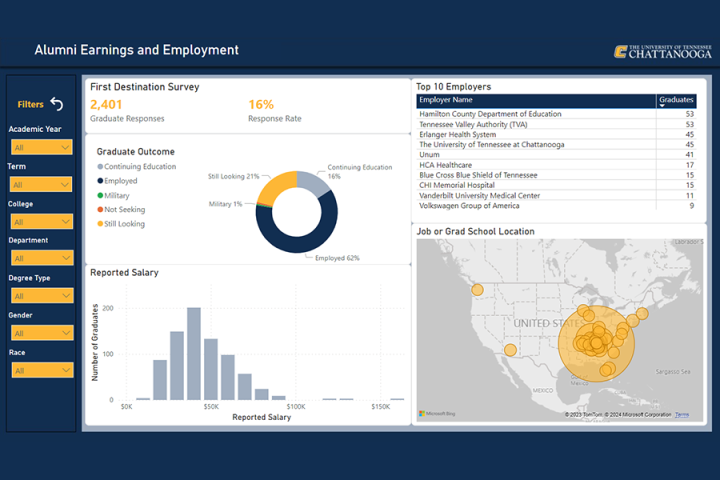Image resolution: width=720 pixels, height=480 pixels.
Task: Select Erlanger Health System row
Action: coord(556,135)
